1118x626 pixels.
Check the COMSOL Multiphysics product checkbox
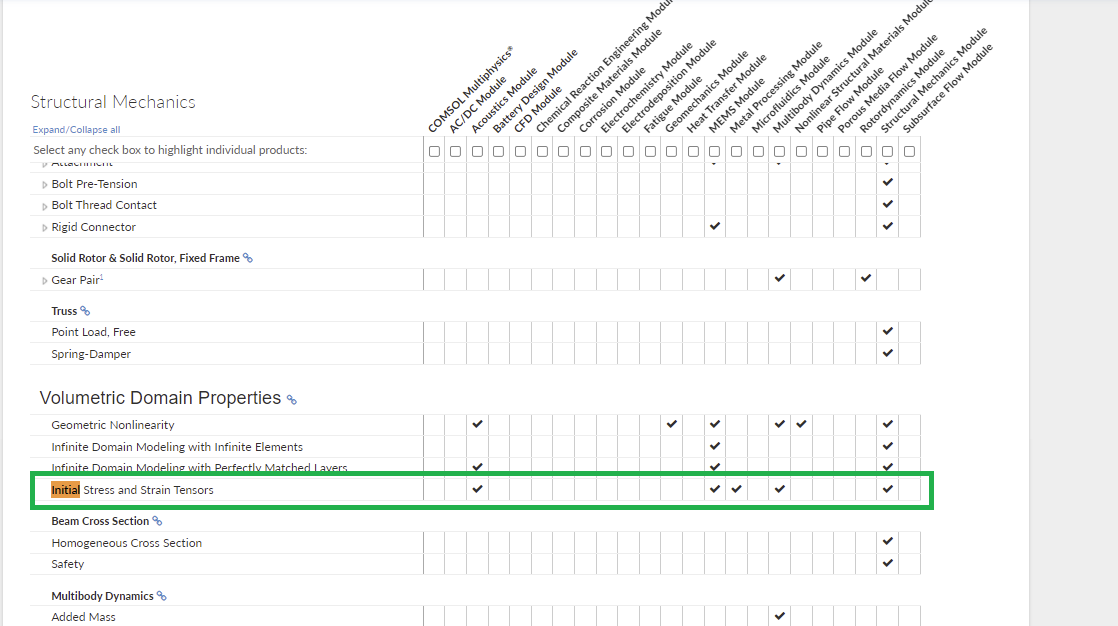coord(434,151)
